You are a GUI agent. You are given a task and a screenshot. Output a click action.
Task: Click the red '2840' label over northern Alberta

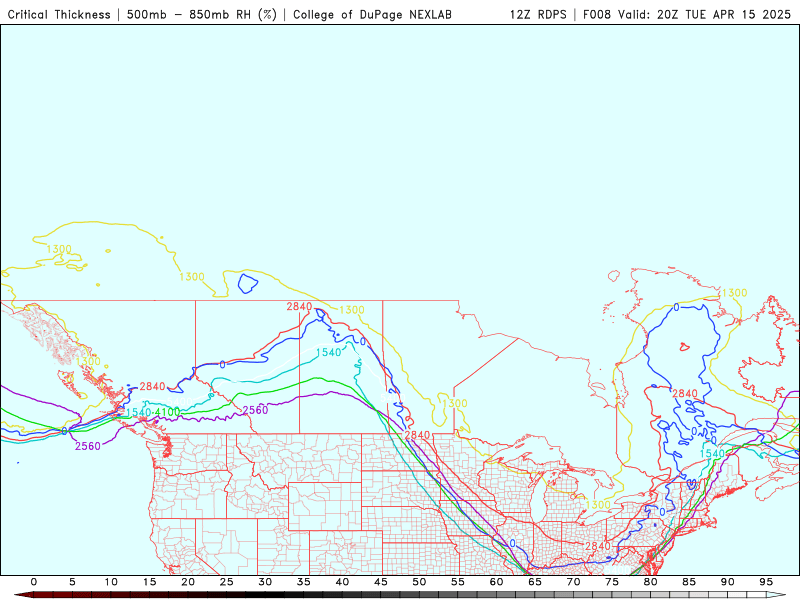(299, 306)
